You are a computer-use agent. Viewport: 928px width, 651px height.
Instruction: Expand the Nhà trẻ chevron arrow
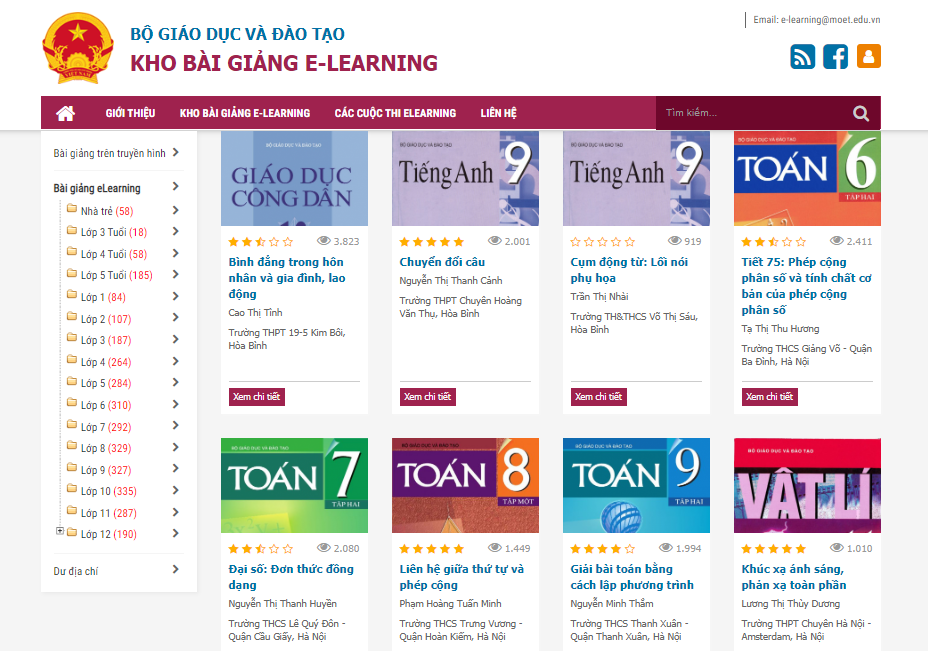(175, 210)
